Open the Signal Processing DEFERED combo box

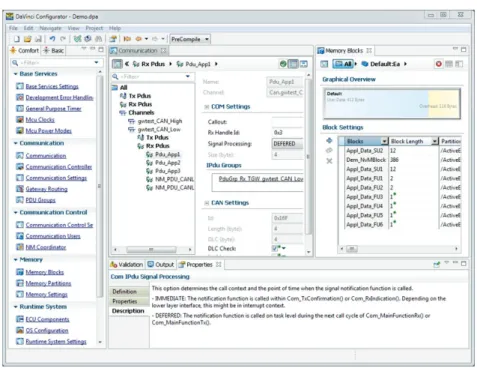[287, 144]
